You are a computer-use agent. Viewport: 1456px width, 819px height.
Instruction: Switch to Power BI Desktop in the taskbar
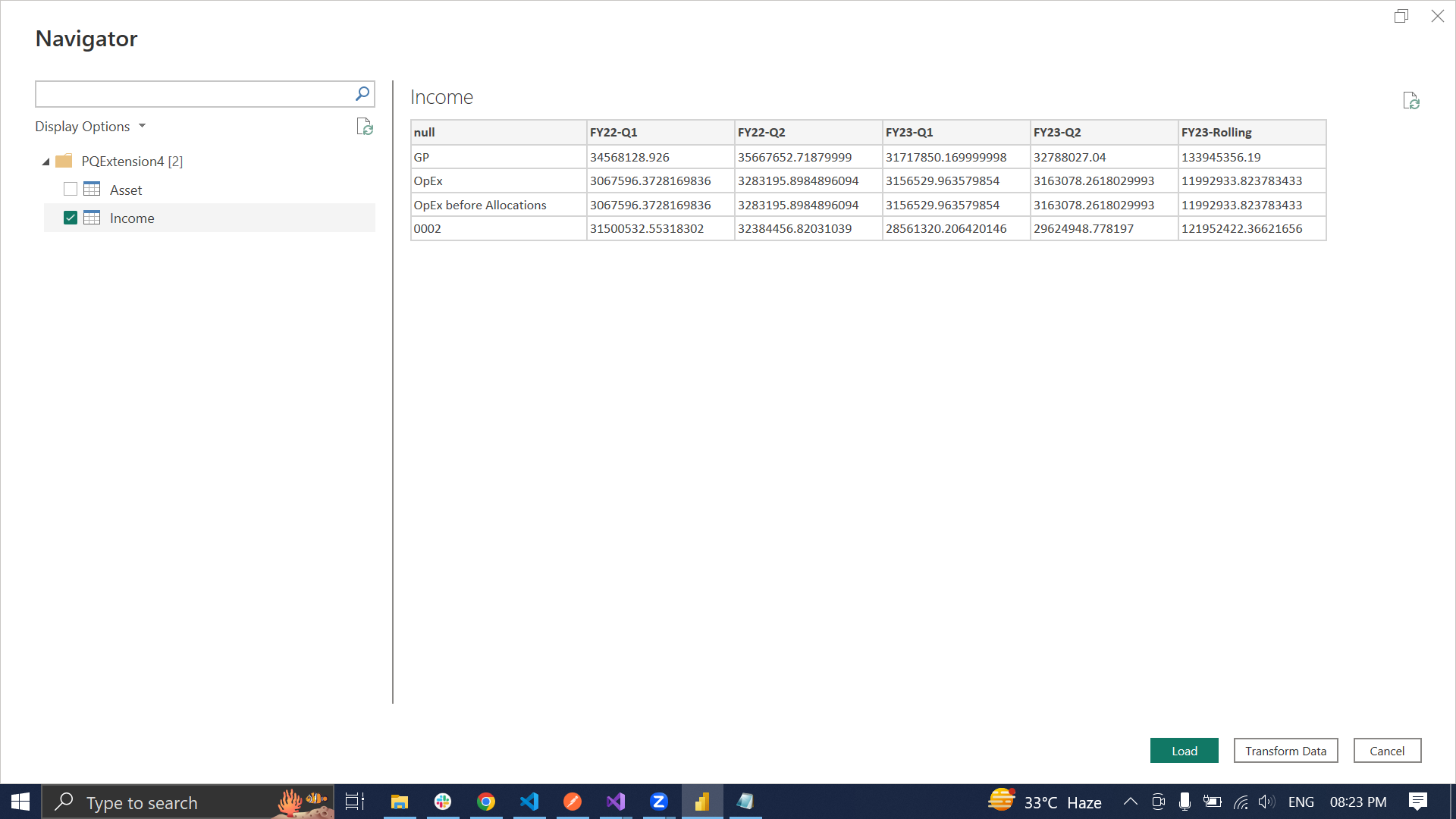(702, 802)
